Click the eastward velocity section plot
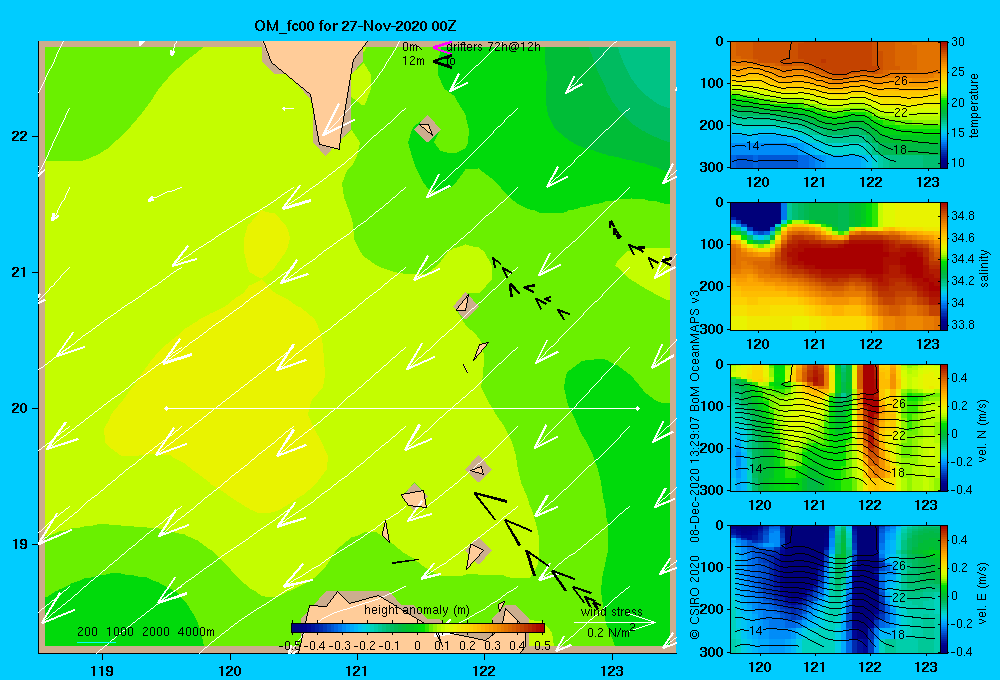 (x=834, y=589)
